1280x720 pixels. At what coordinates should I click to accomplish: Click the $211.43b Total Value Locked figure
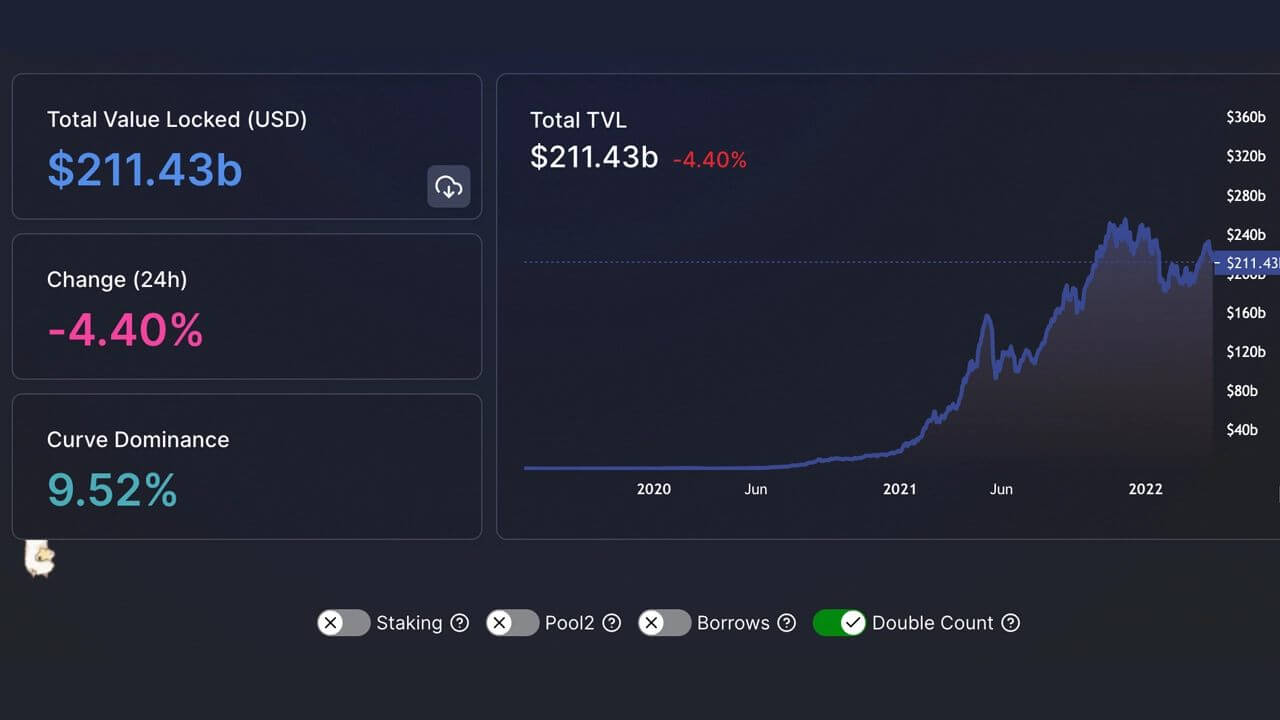coord(145,170)
